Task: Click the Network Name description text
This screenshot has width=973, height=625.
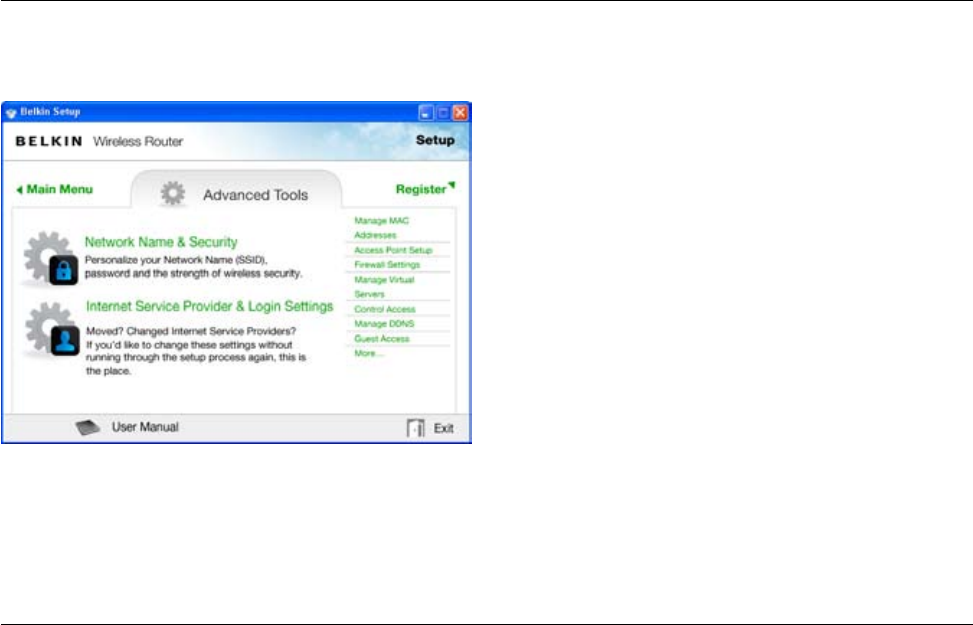Action: (193, 266)
